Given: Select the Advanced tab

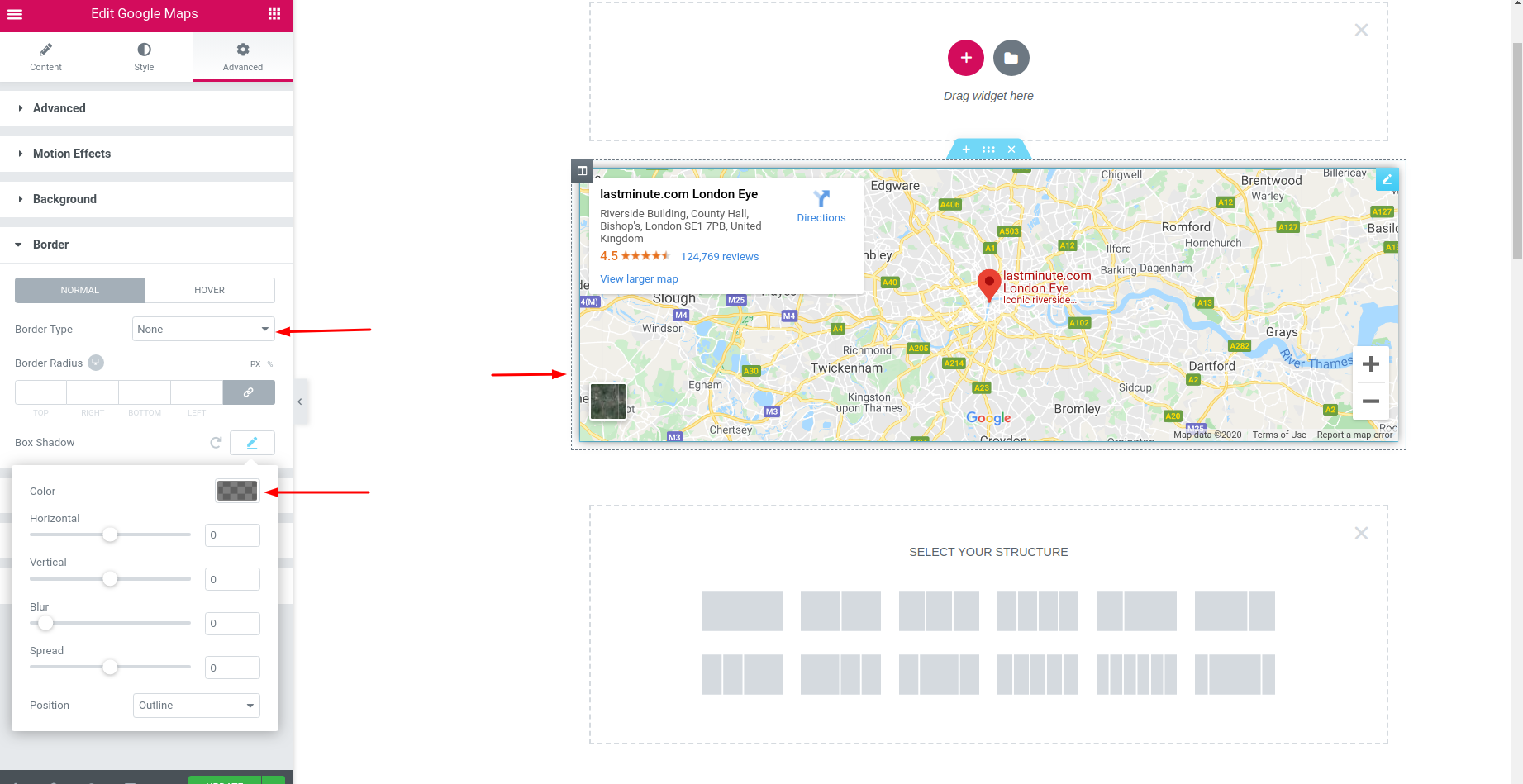Looking at the screenshot, I should point(243,57).
